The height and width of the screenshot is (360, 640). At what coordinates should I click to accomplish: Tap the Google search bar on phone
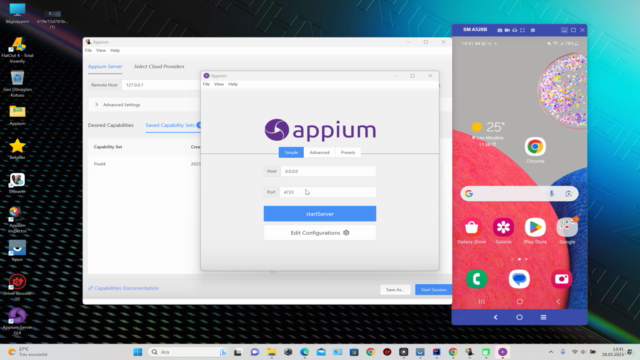[x=519, y=194]
